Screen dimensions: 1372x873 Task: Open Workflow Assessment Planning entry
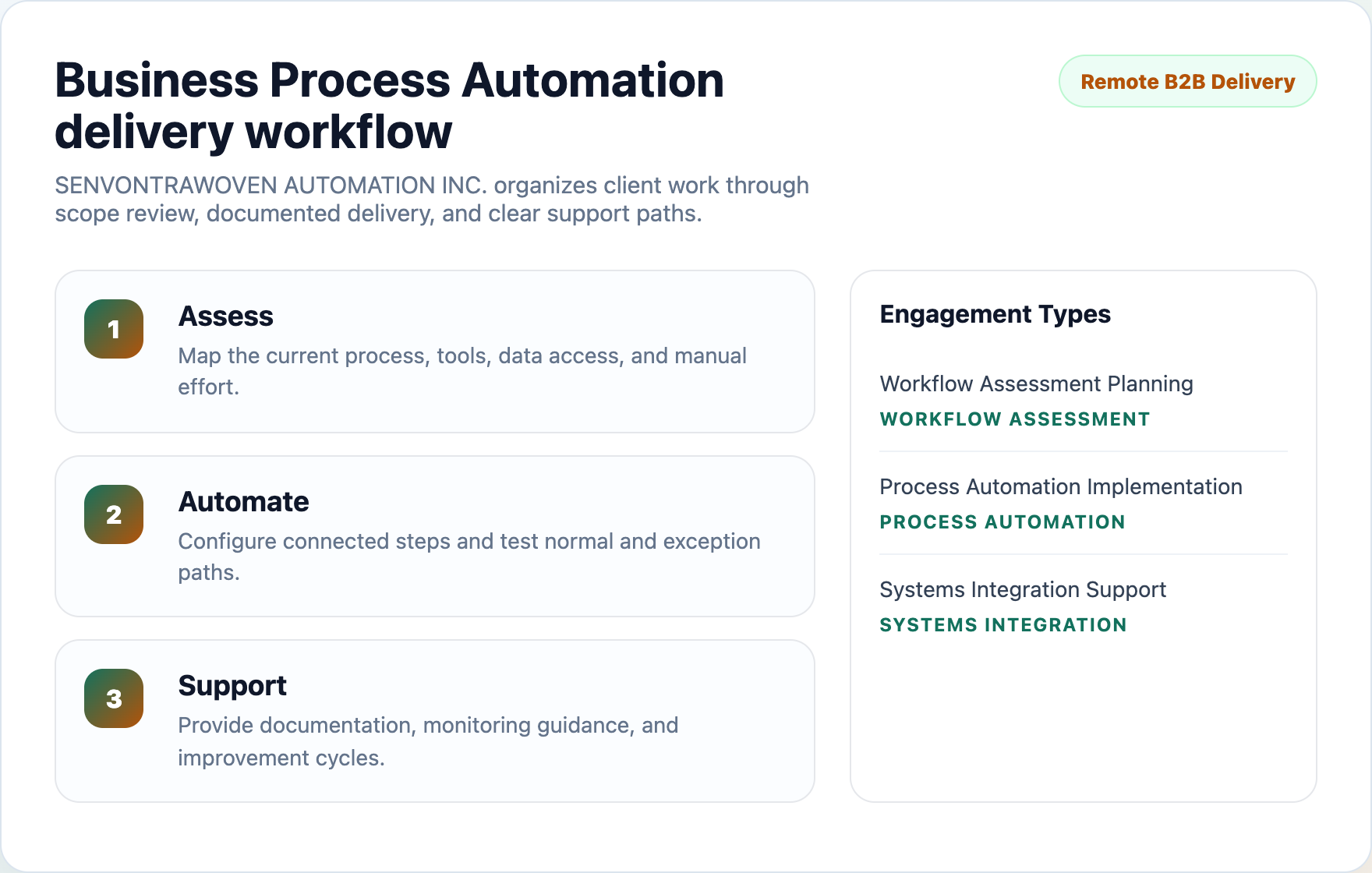coord(1037,383)
